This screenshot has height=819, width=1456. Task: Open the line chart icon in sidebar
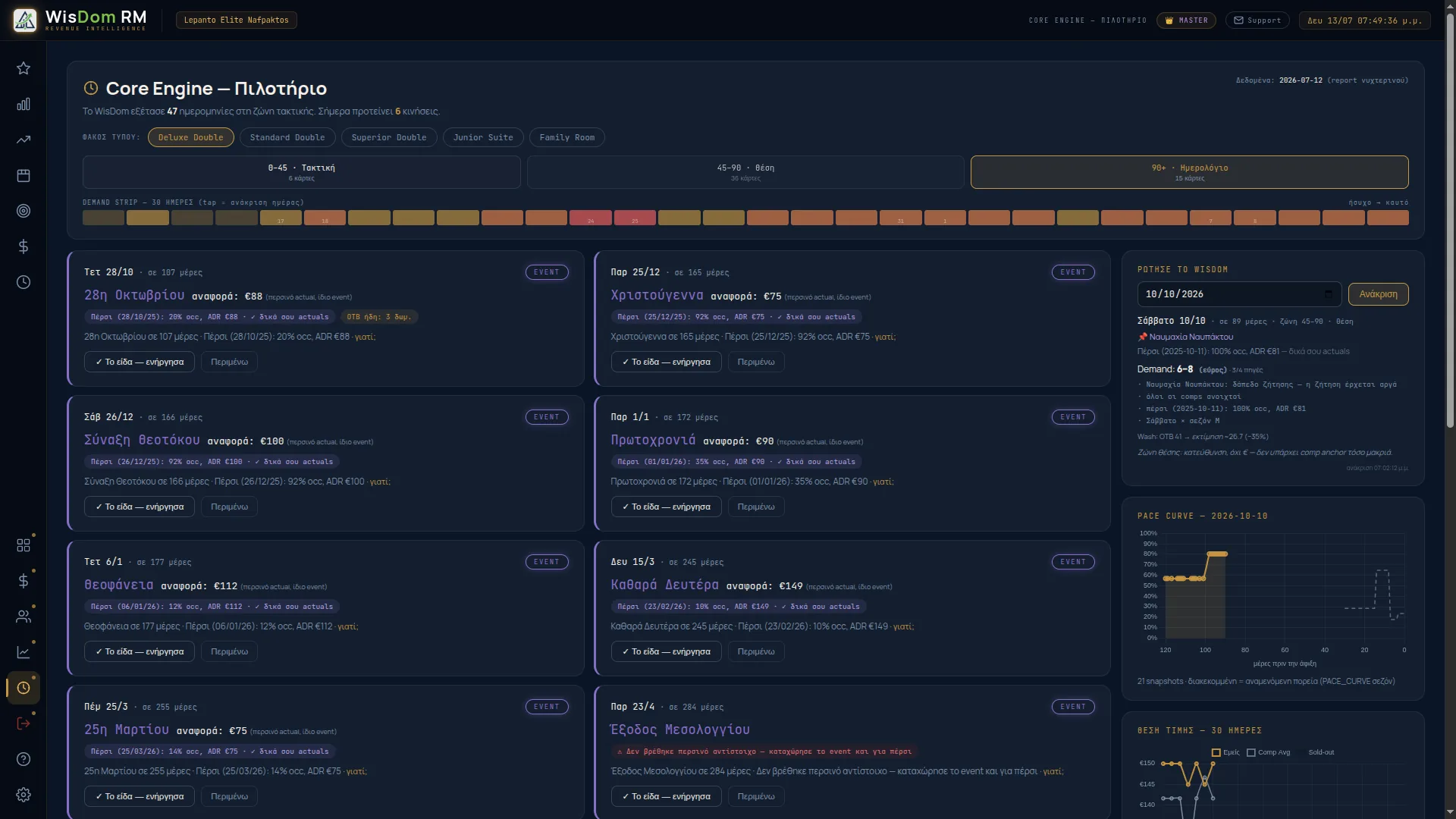pyautogui.click(x=24, y=652)
